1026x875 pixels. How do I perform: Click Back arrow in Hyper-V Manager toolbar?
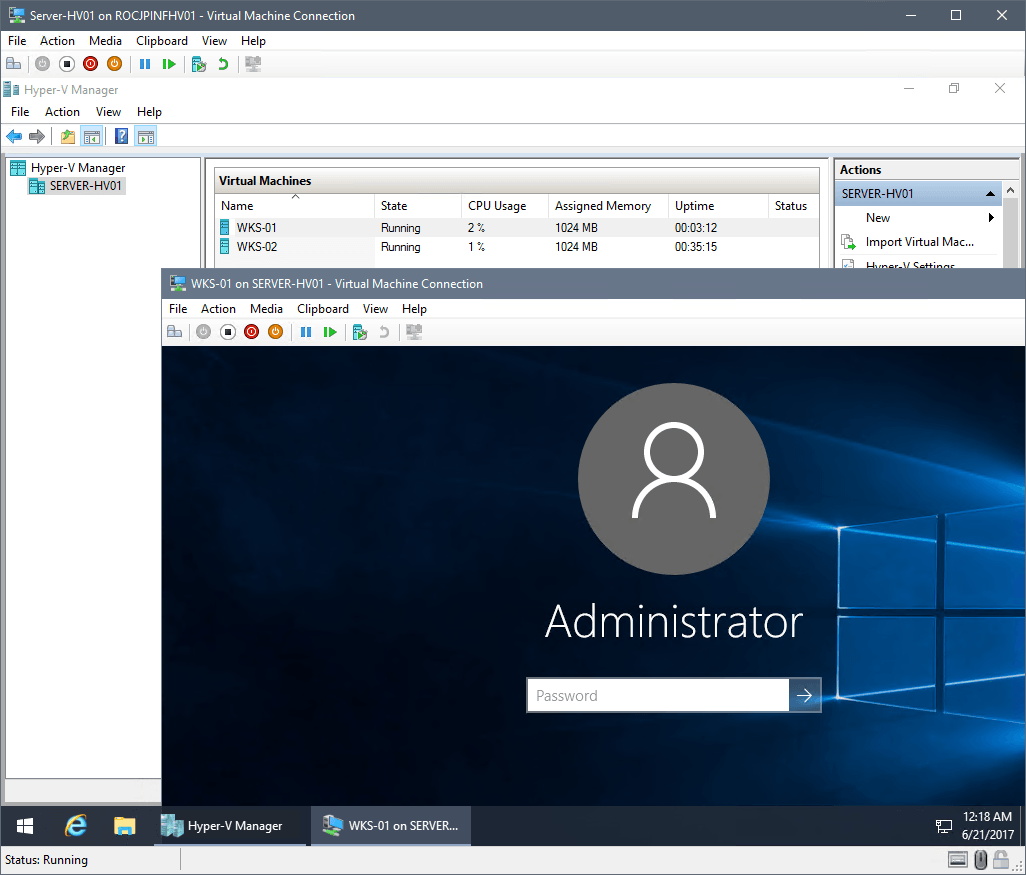click(x=14, y=137)
